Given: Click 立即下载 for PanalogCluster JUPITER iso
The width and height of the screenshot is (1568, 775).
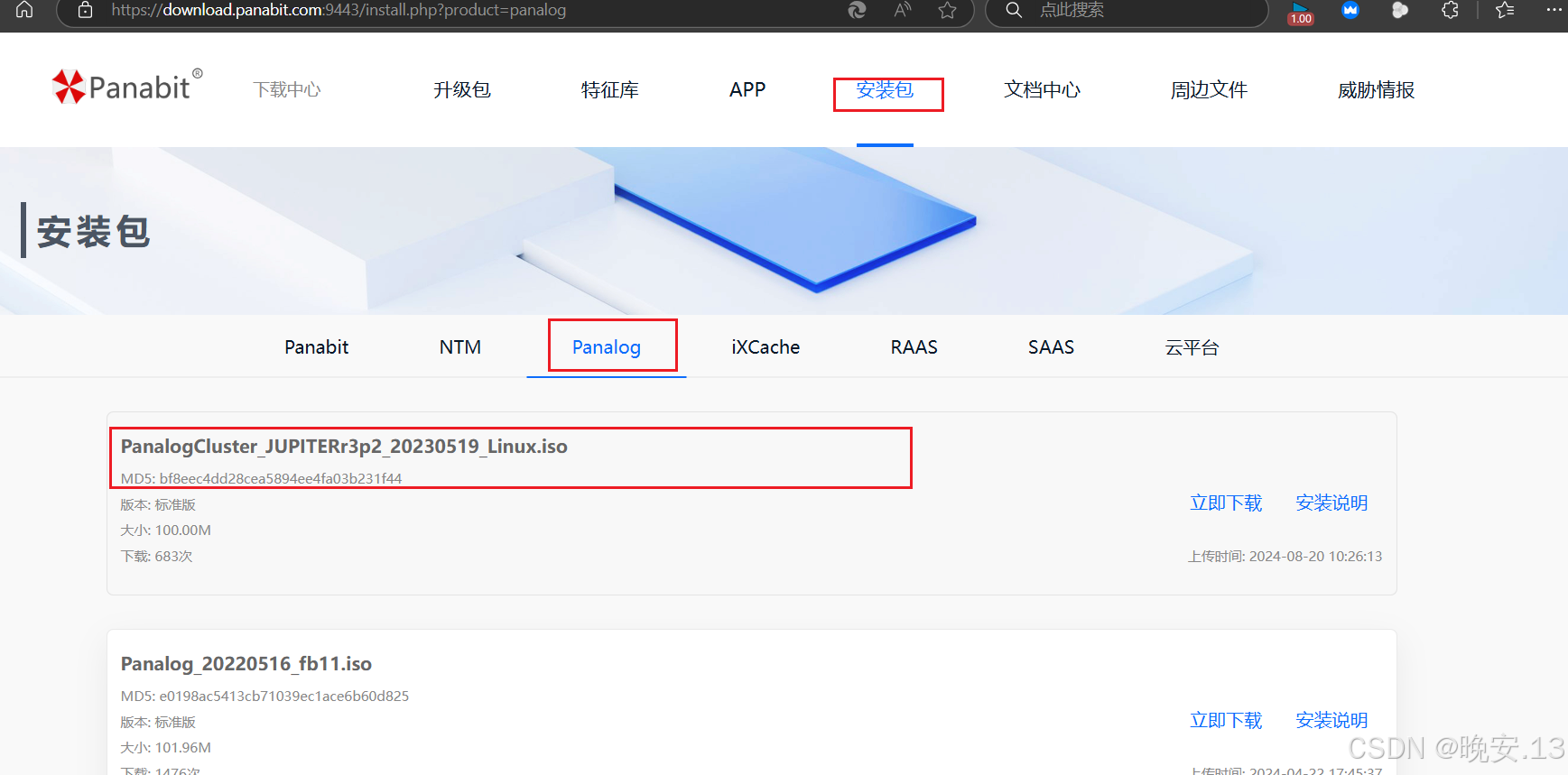Looking at the screenshot, I should [1226, 503].
